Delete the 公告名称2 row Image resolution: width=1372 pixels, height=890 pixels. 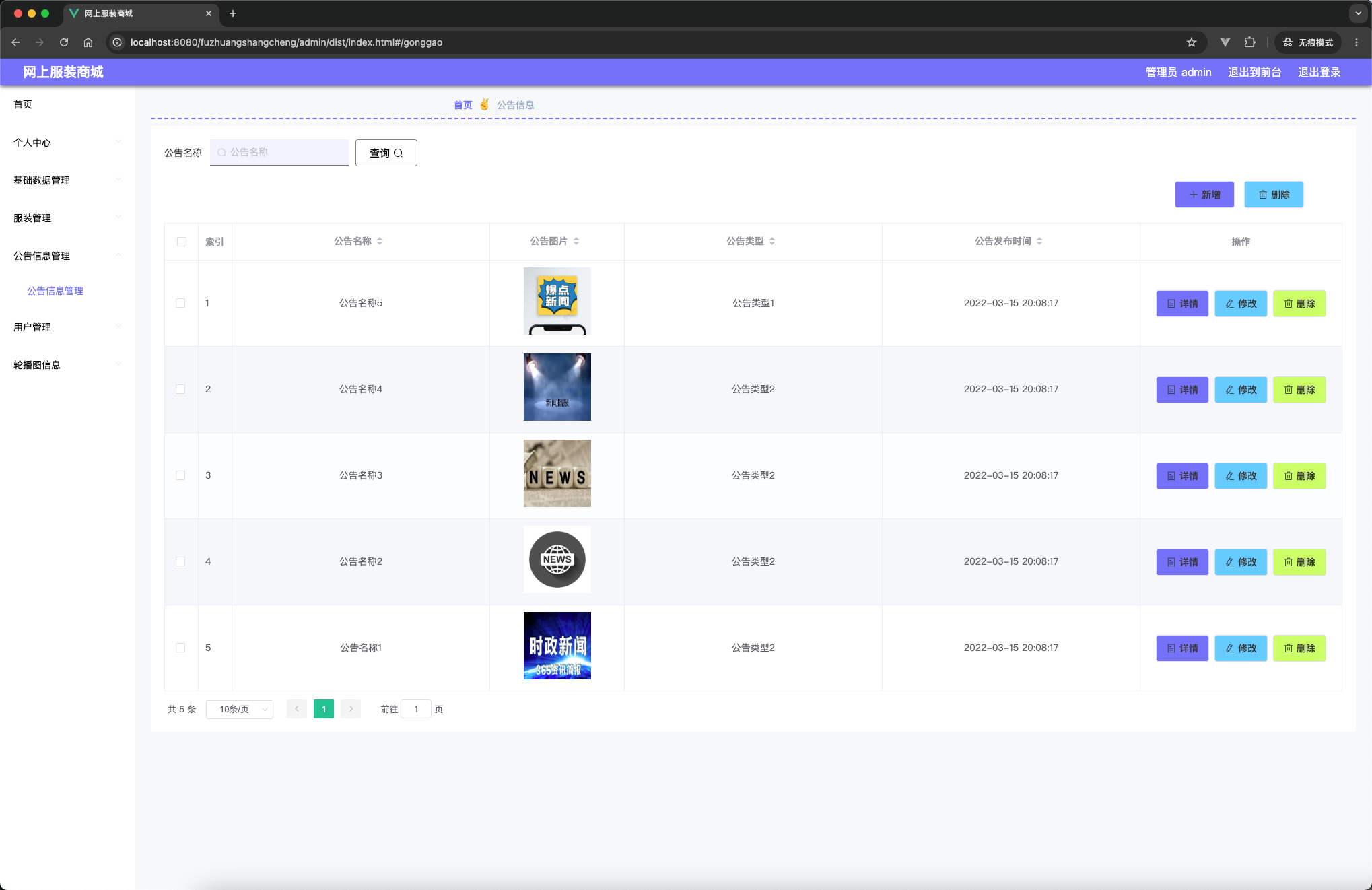(1299, 562)
